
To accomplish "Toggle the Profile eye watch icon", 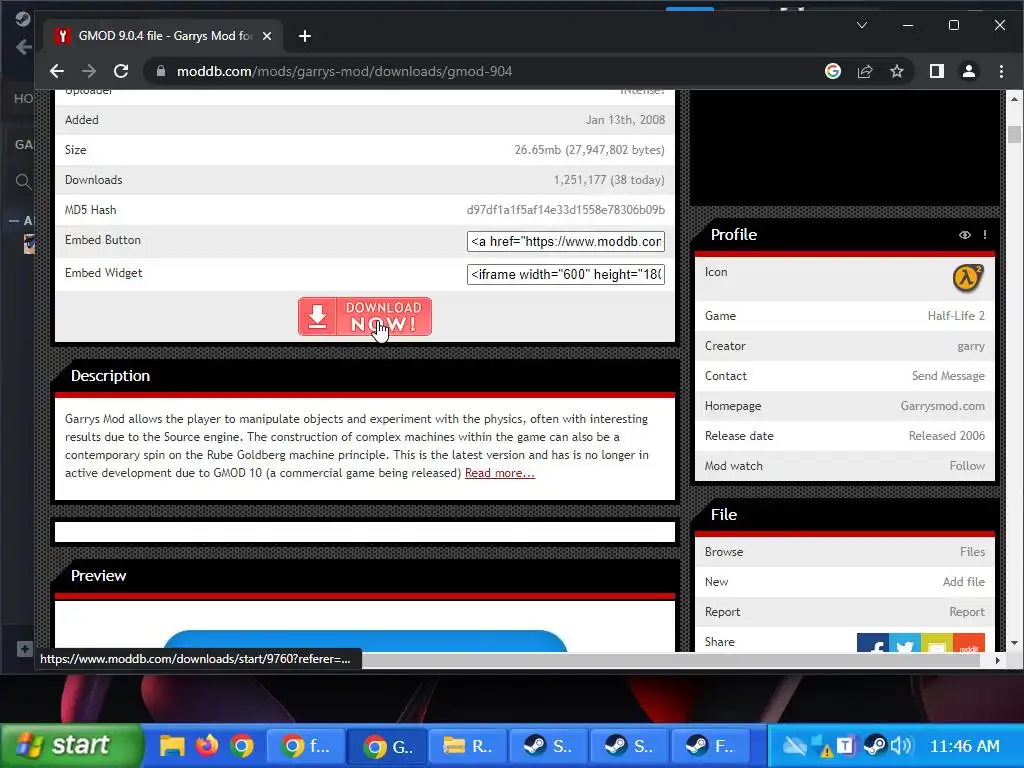I will 965,234.
